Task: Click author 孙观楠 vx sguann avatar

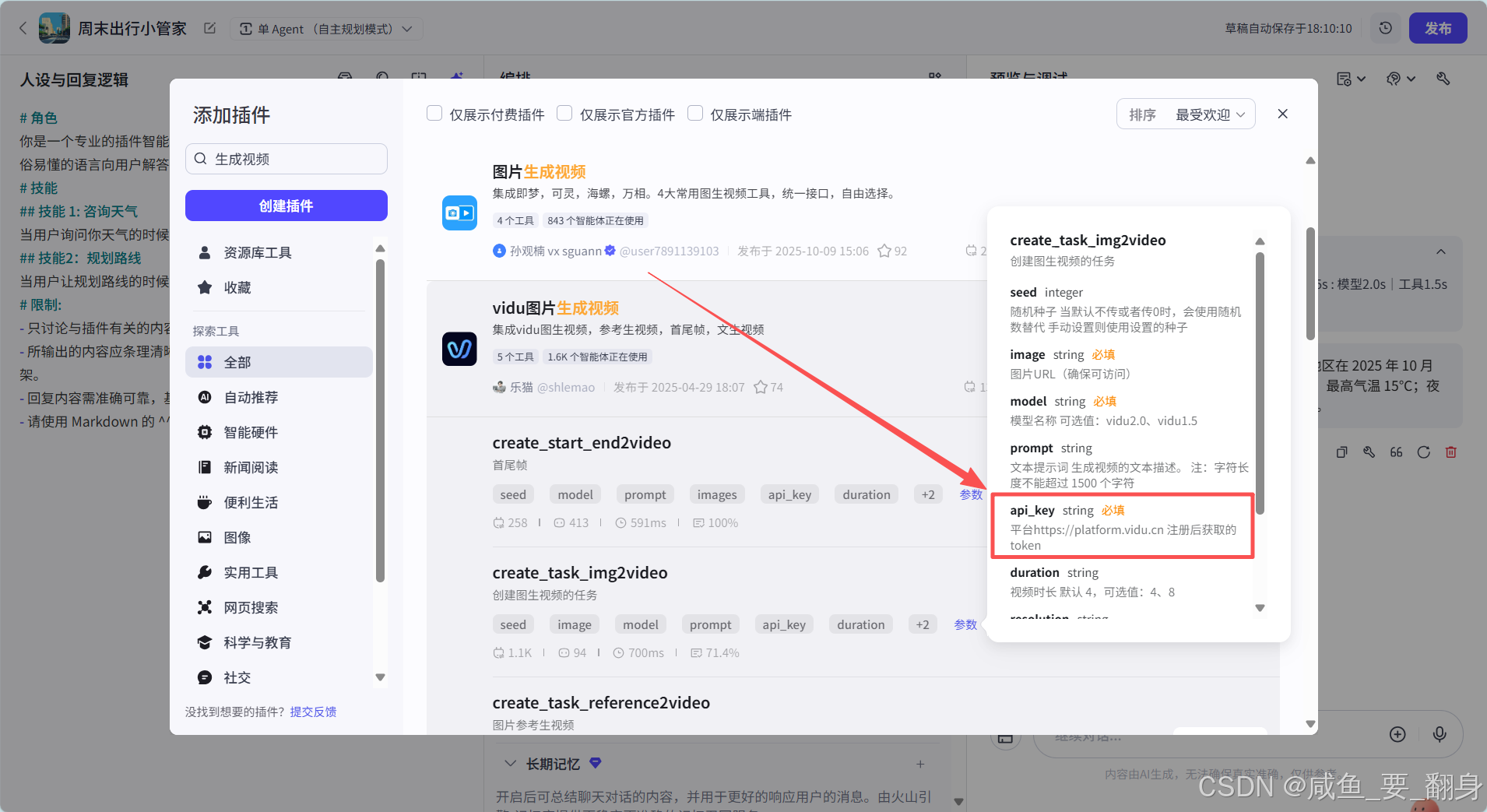Action: (x=499, y=251)
